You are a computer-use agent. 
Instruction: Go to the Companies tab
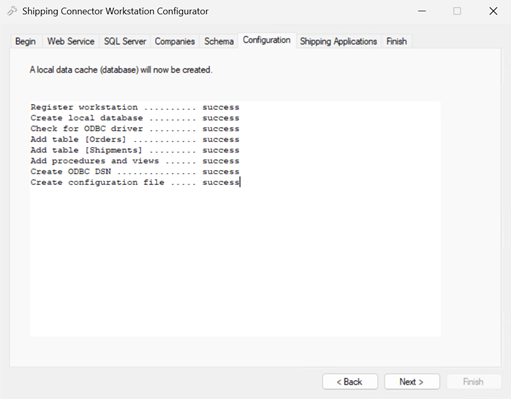pos(175,41)
